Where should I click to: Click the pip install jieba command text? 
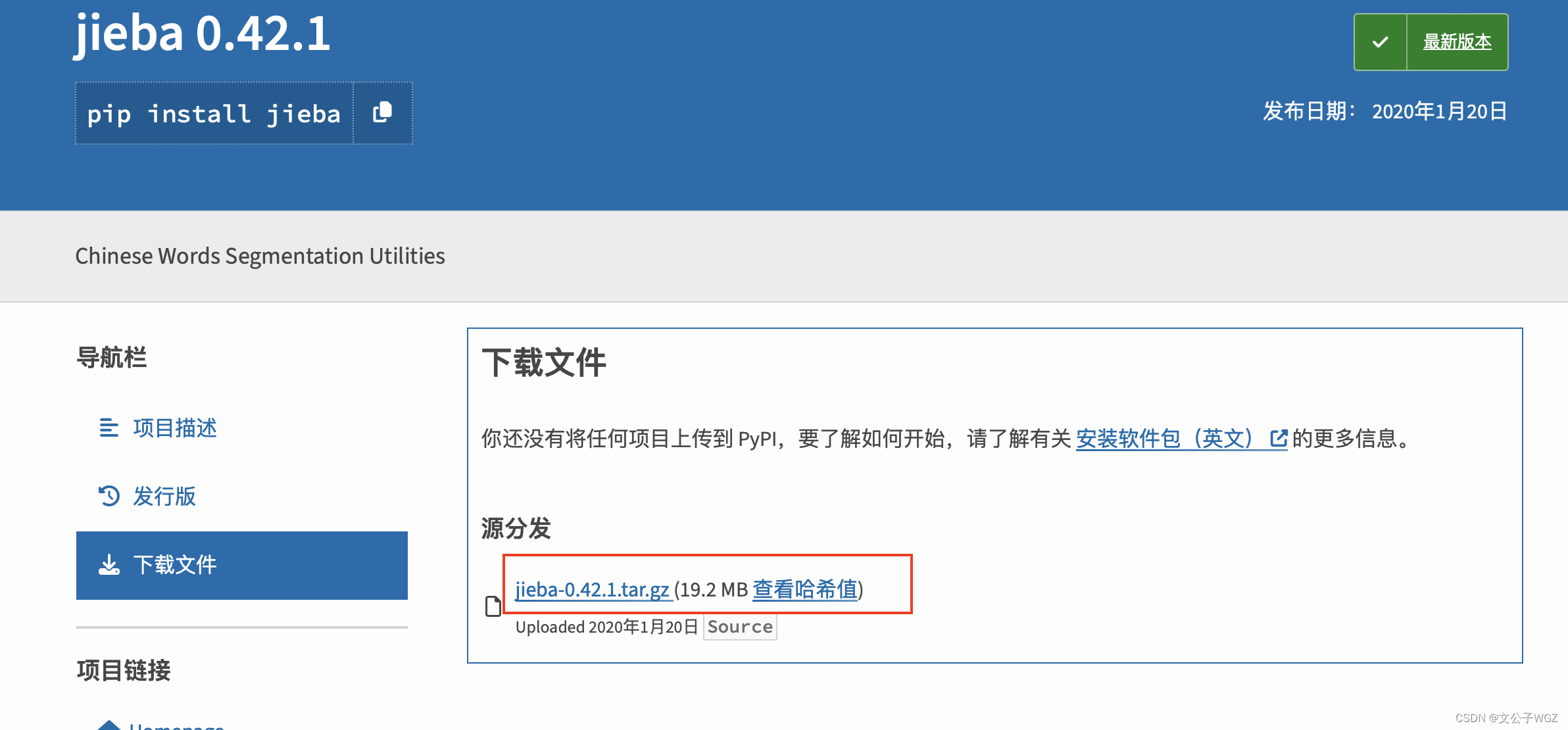214,114
